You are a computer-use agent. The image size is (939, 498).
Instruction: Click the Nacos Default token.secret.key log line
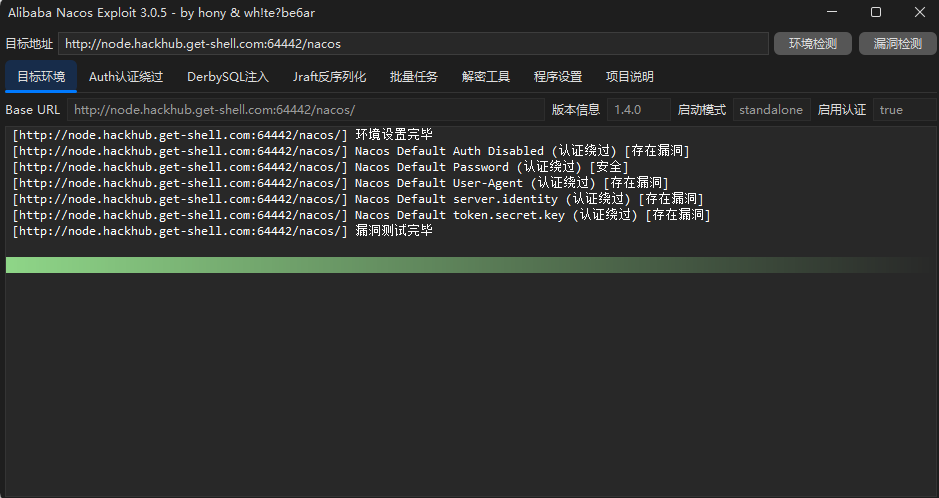click(361, 215)
